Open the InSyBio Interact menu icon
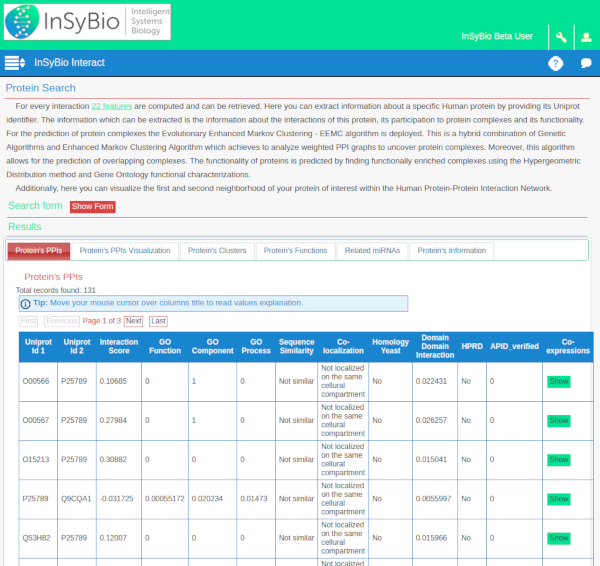 point(14,63)
